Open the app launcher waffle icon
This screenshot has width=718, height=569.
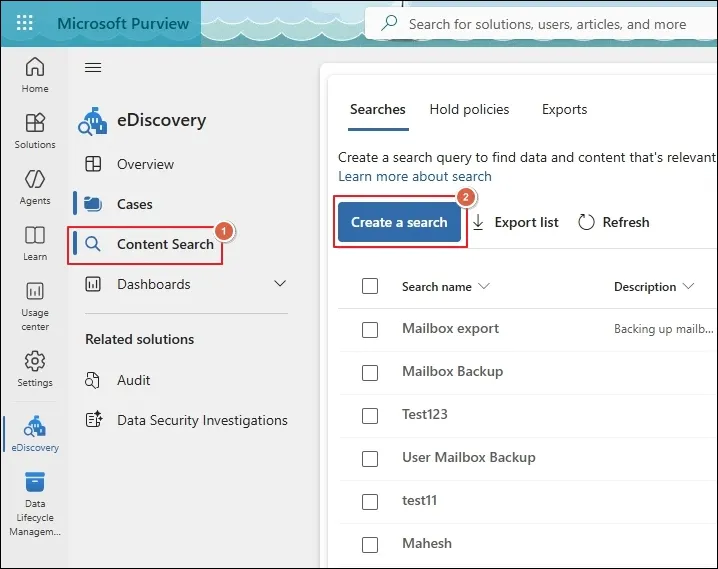[x=24, y=23]
